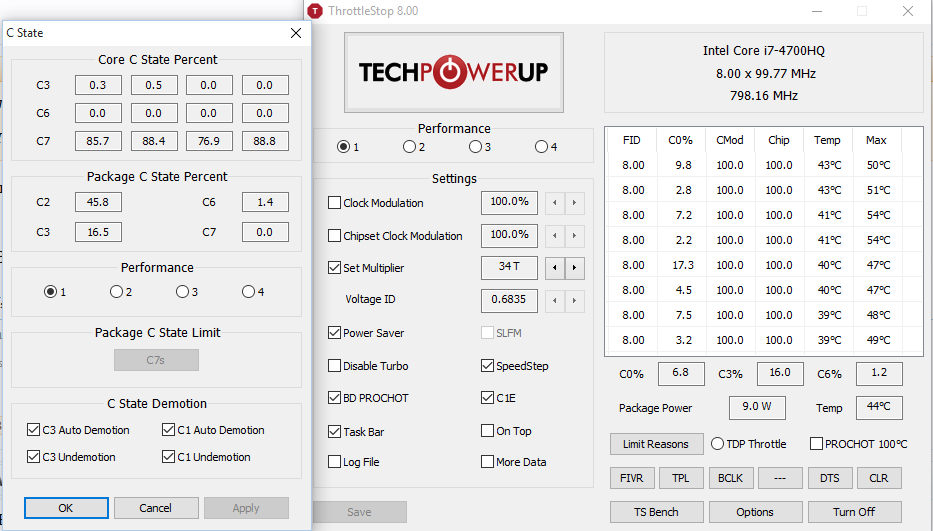The height and width of the screenshot is (531, 933).
Task: Uncheck C1 Auto Demotion
Action: coord(168,429)
